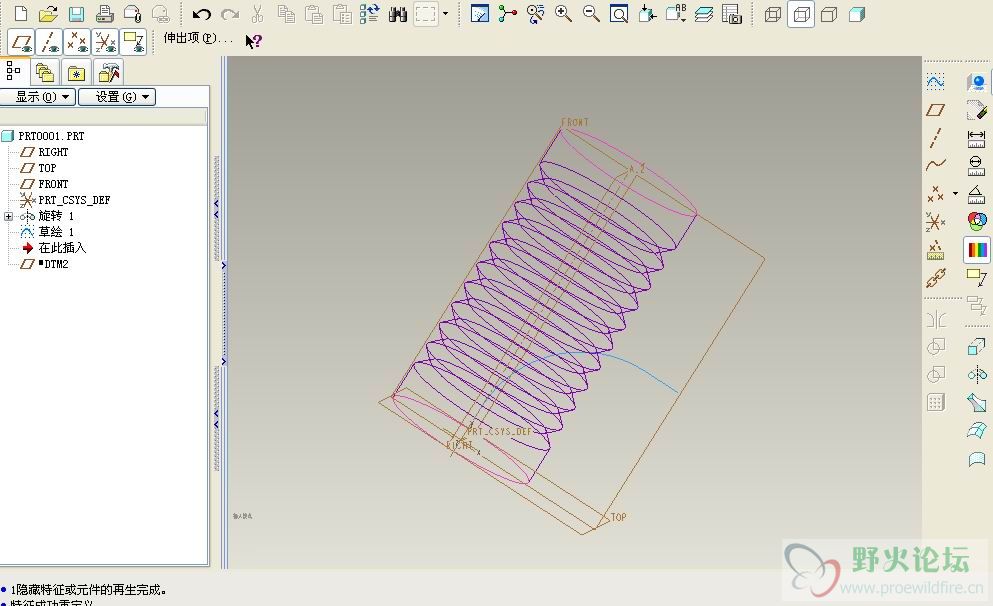Image resolution: width=993 pixels, height=606 pixels.
Task: Zoom out with the minus magnifier
Action: (591, 14)
